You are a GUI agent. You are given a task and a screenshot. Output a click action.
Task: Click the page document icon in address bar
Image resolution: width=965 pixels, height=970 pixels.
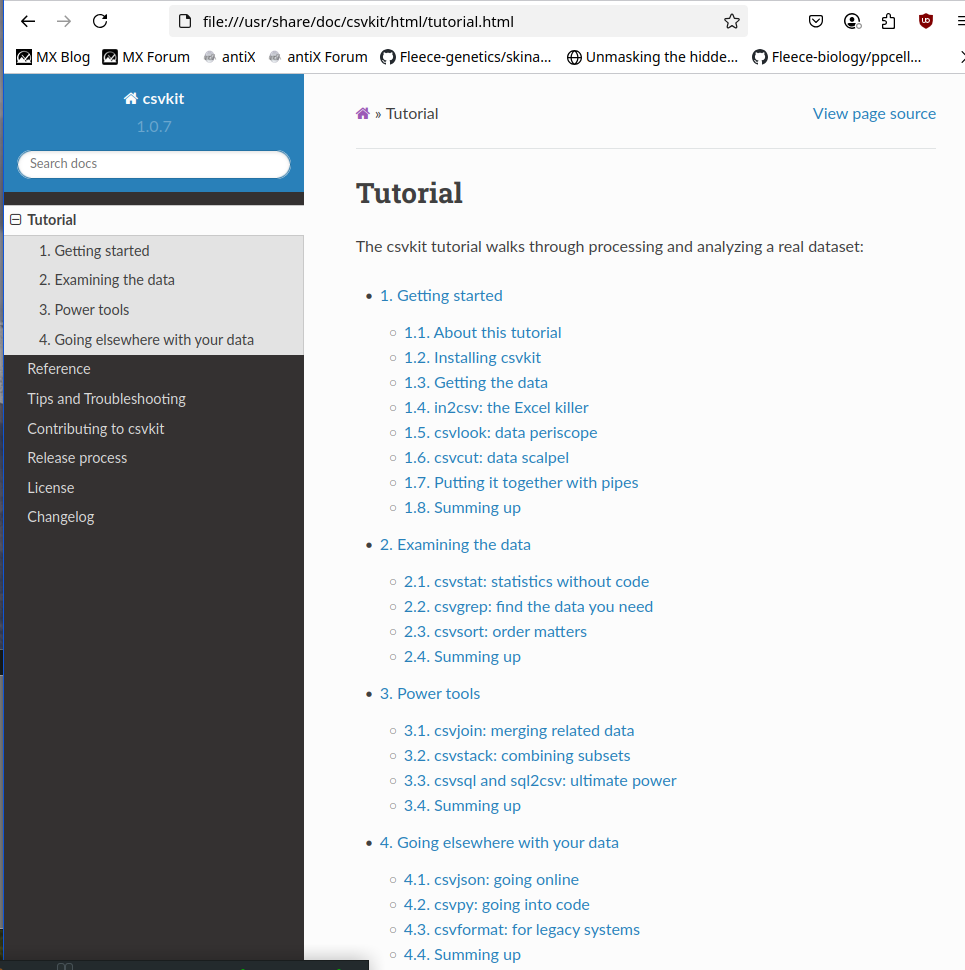pos(185,22)
